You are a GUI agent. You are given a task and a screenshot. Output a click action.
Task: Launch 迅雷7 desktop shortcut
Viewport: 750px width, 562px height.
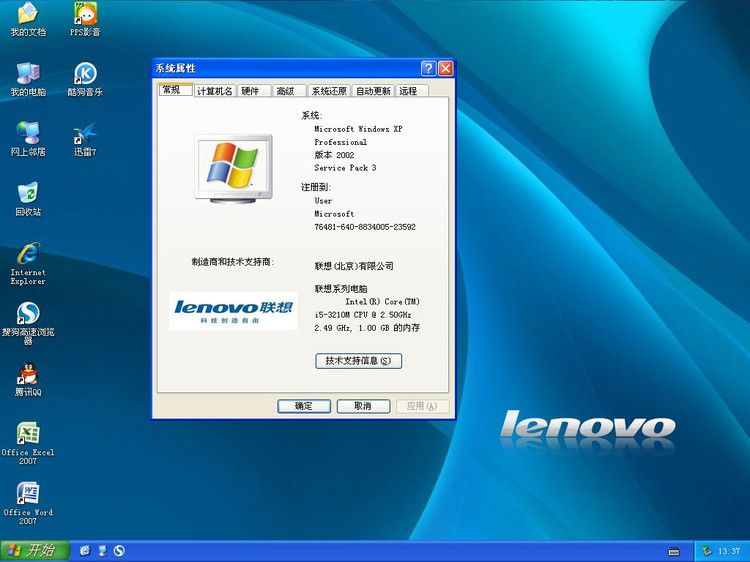pos(85,139)
